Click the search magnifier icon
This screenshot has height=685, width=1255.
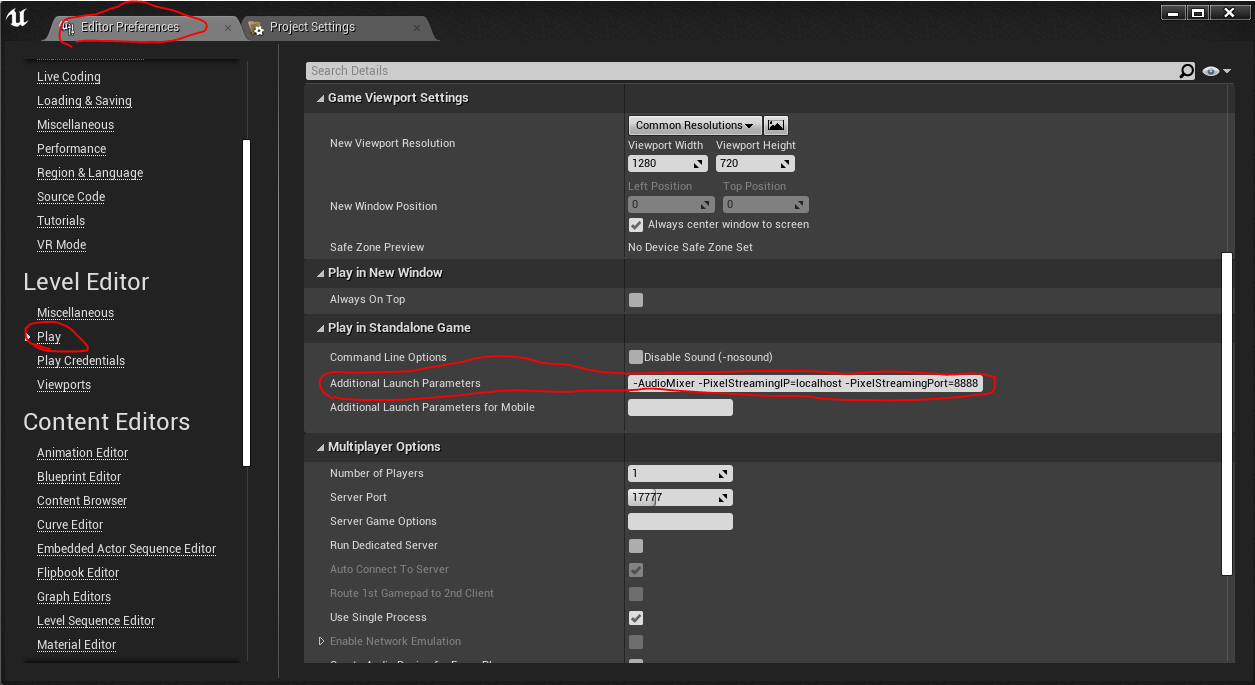1186,71
